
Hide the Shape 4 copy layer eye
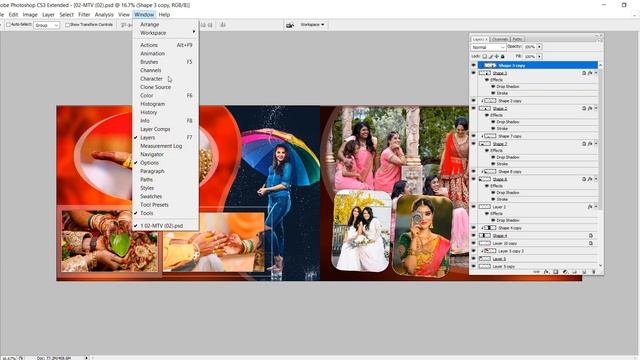[x=473, y=228]
